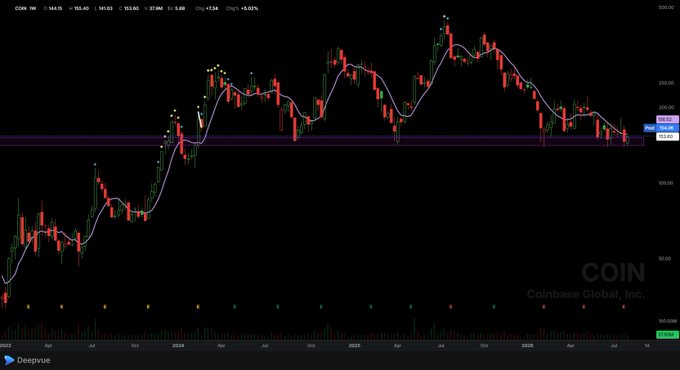Viewport: 680px width, 370px height.
Task: Click the red earnings marker after the 2026 label
Action: pyautogui.click(x=544, y=307)
